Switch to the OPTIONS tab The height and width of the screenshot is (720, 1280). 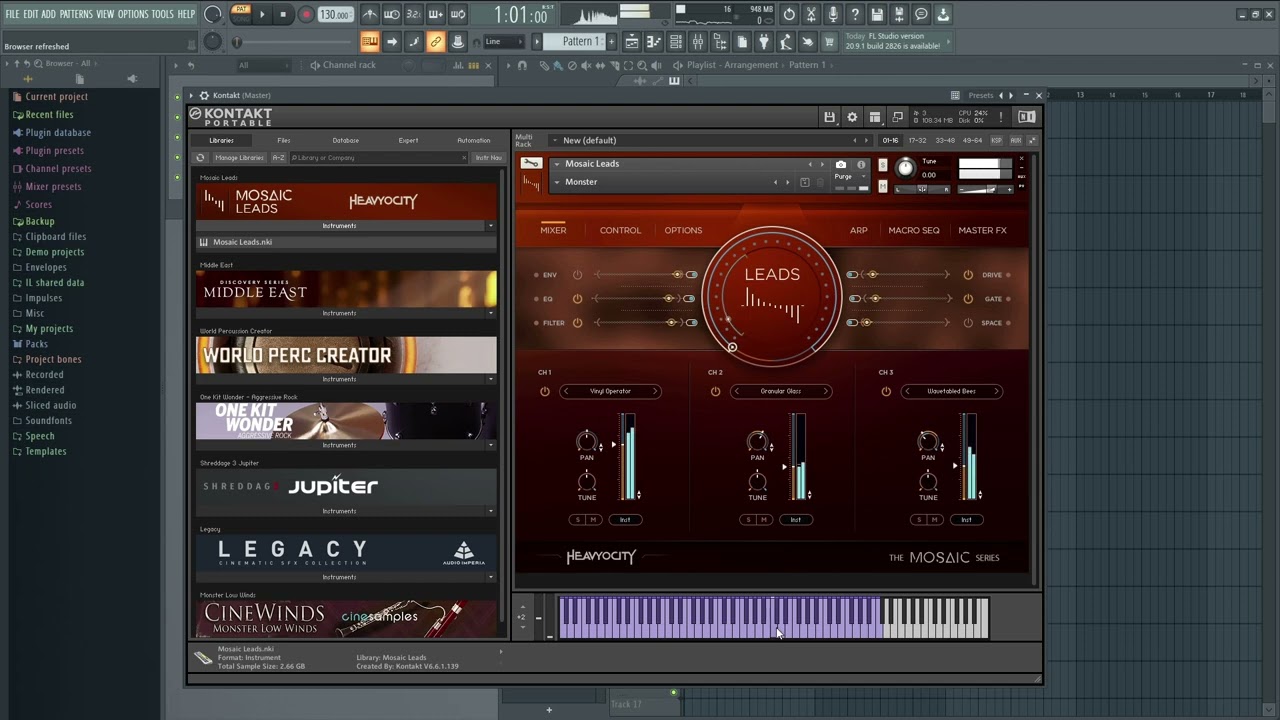683,230
